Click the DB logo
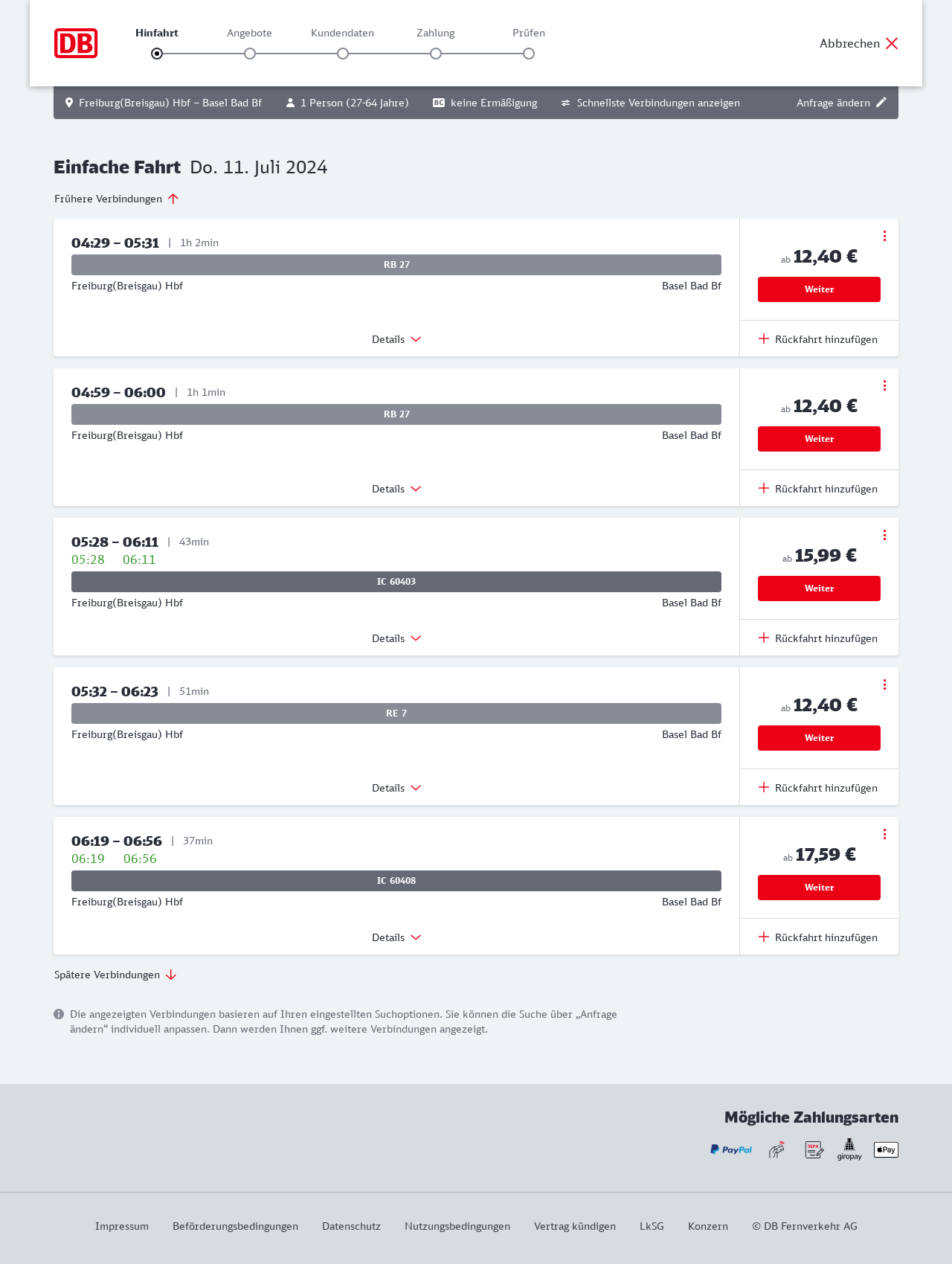Screen dimensions: 952x1264 (x=76, y=43)
